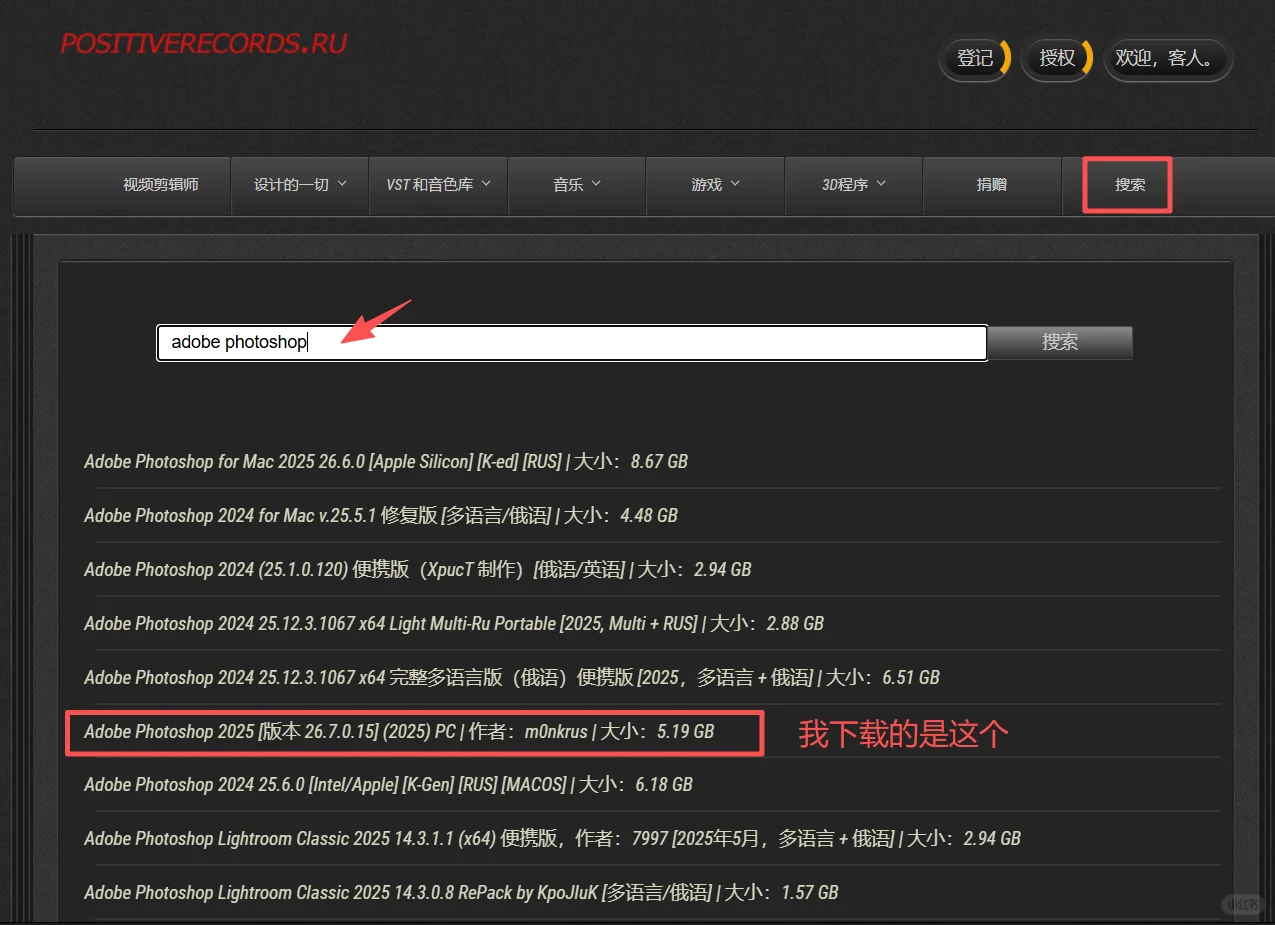The height and width of the screenshot is (925, 1275).
Task: Click the 授权 login button
Action: click(x=1057, y=59)
